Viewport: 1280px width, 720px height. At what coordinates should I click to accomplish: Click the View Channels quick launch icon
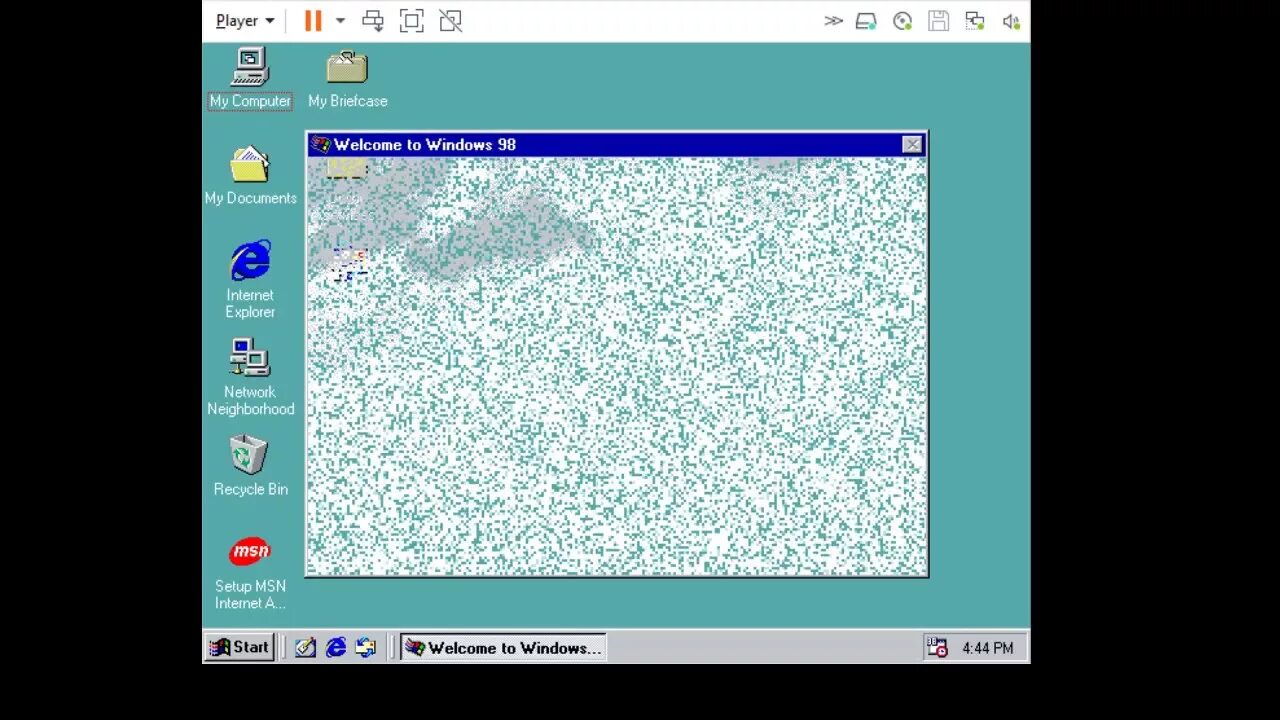366,648
